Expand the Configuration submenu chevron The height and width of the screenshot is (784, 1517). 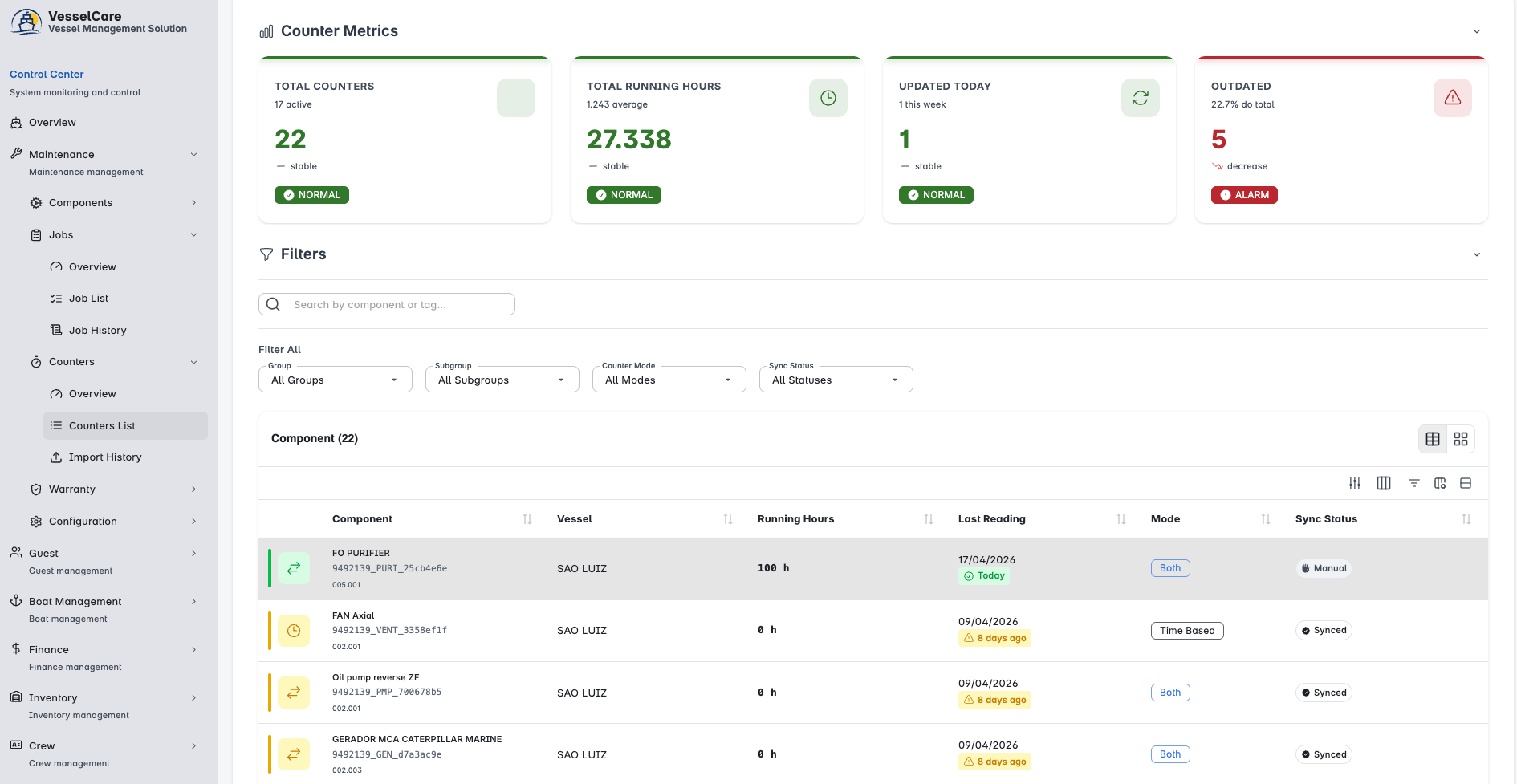point(193,522)
